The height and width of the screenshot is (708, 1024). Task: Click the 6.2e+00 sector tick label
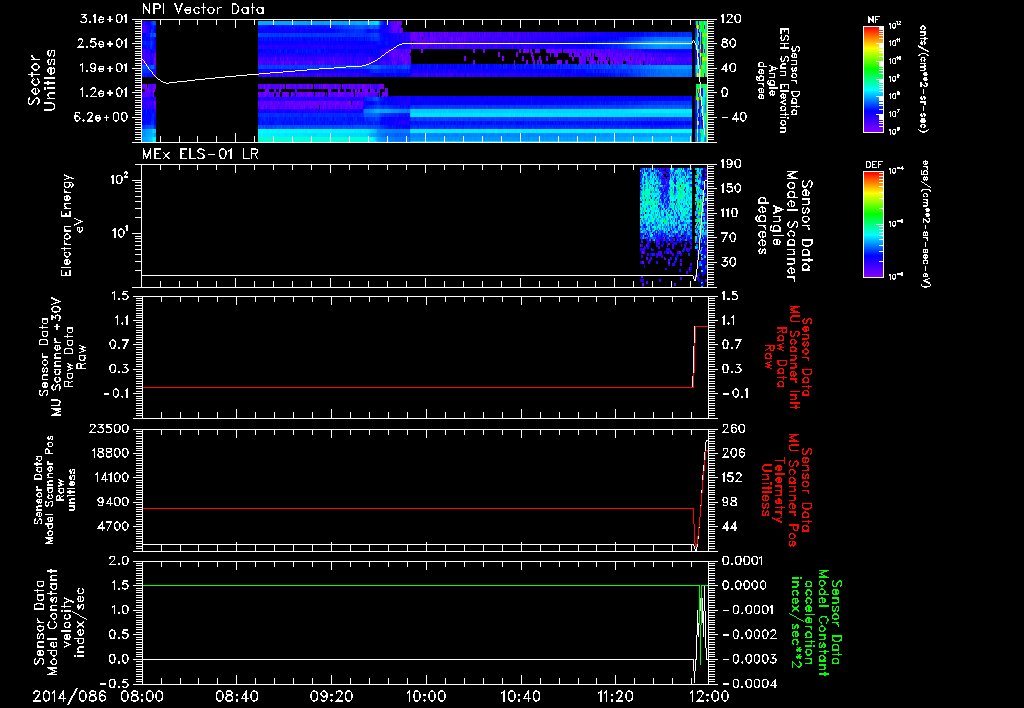pos(103,118)
